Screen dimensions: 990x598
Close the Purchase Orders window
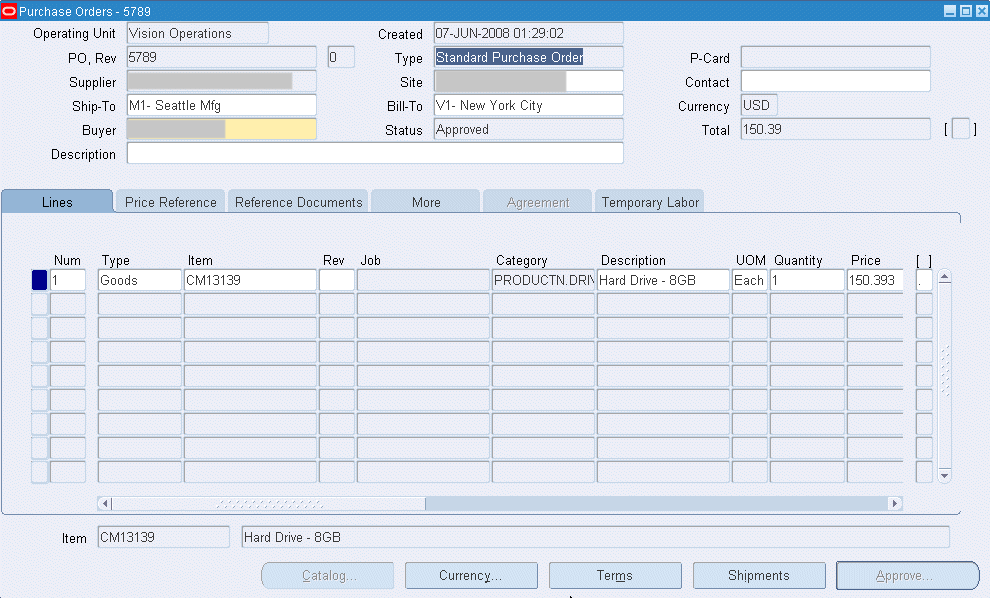click(981, 11)
